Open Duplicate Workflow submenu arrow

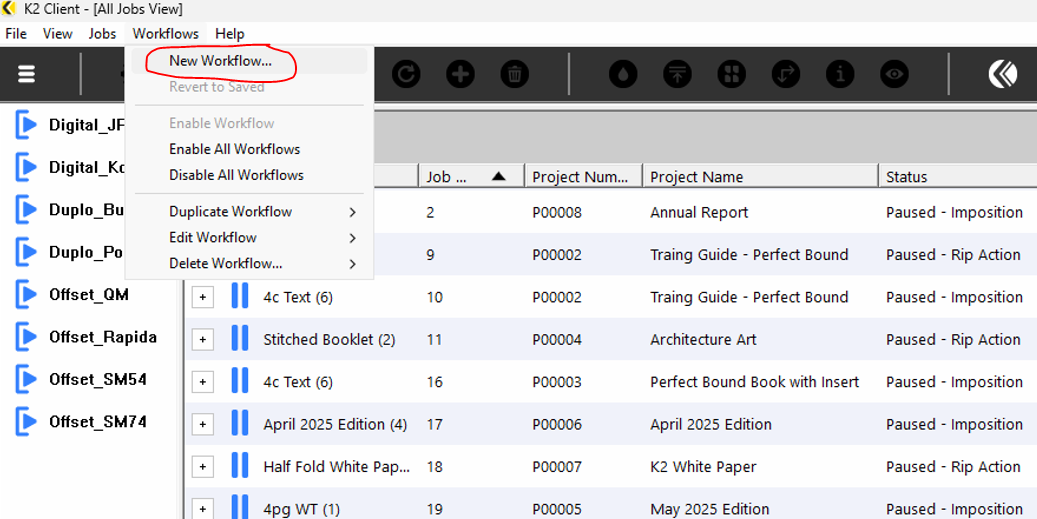click(x=353, y=212)
